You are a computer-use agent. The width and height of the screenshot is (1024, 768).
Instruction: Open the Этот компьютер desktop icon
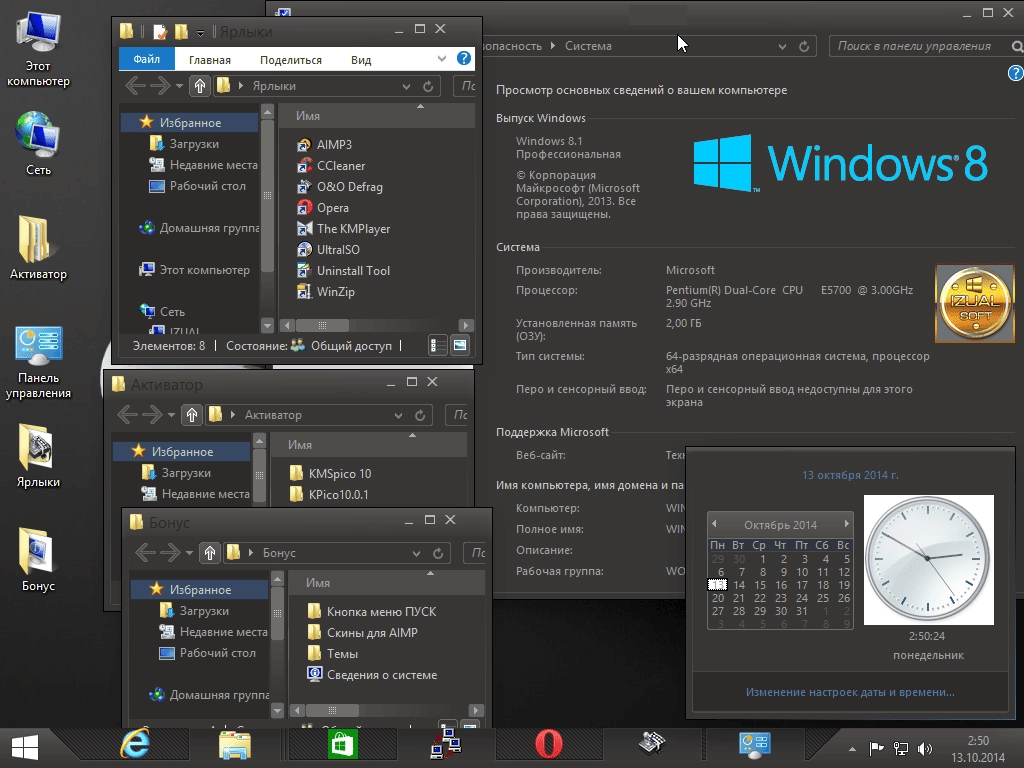click(38, 49)
